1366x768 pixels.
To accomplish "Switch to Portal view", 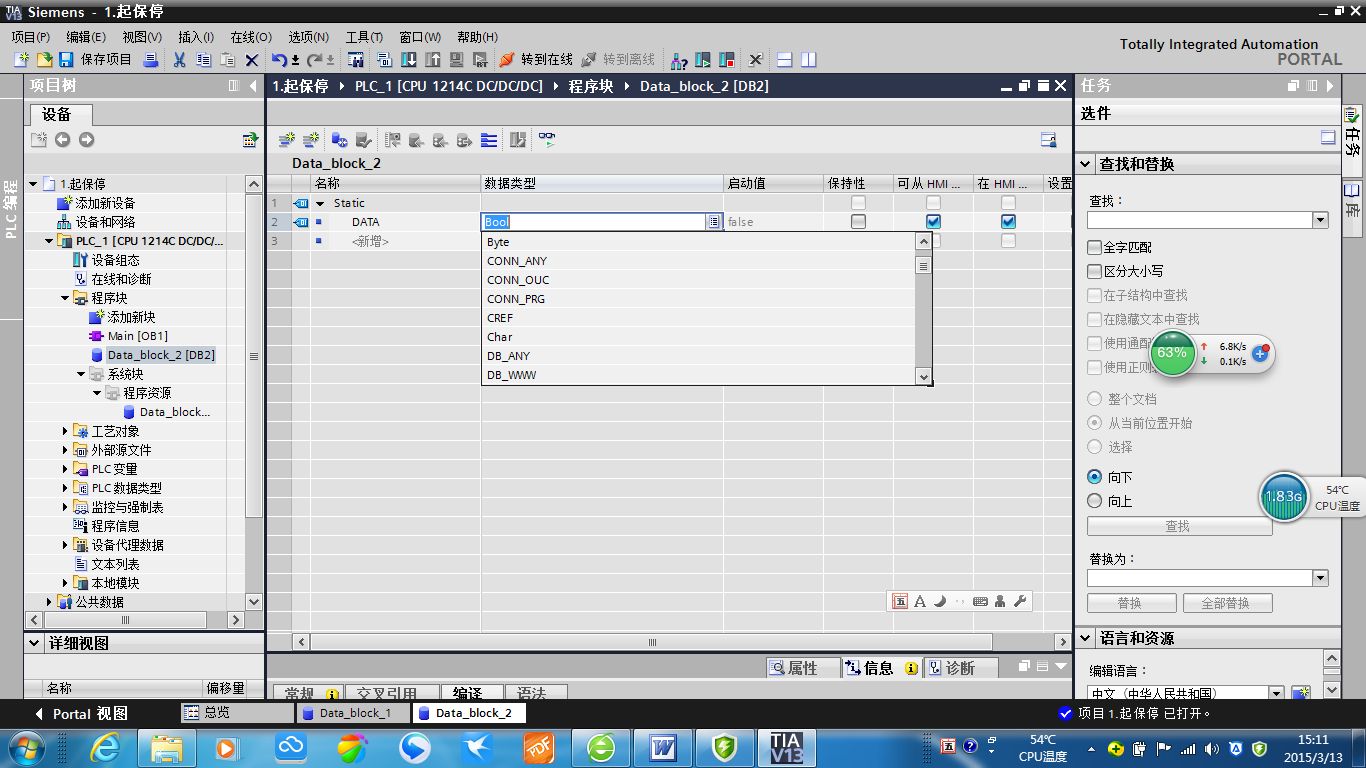I will click(x=80, y=714).
